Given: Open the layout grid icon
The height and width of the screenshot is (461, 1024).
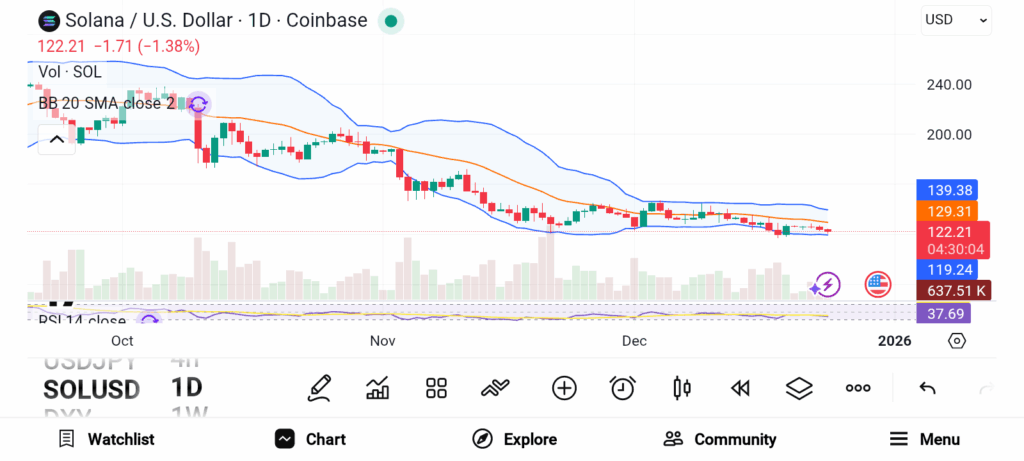Looking at the screenshot, I should coord(436,388).
